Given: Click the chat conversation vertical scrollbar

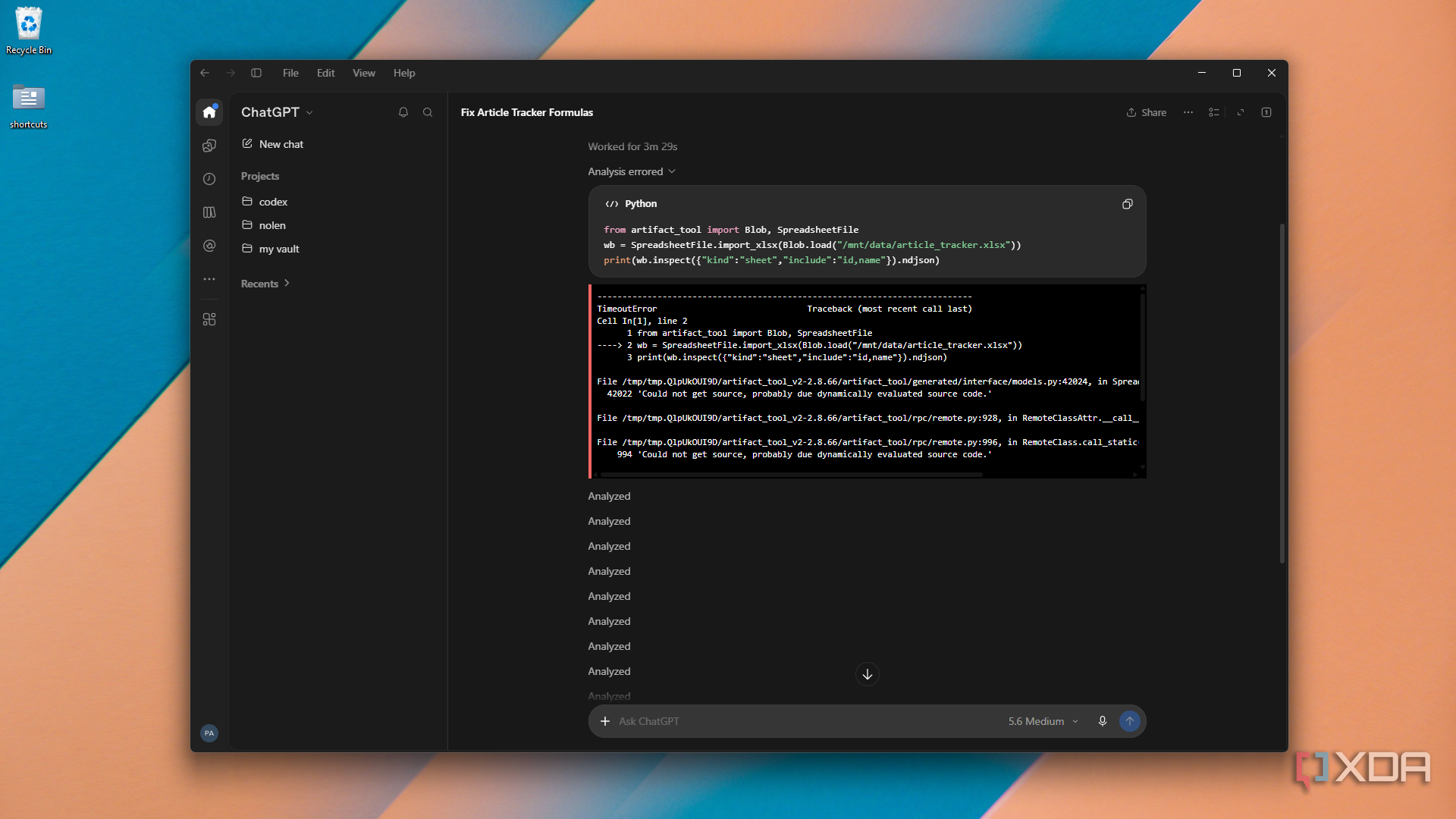Looking at the screenshot, I should tap(1282, 393).
